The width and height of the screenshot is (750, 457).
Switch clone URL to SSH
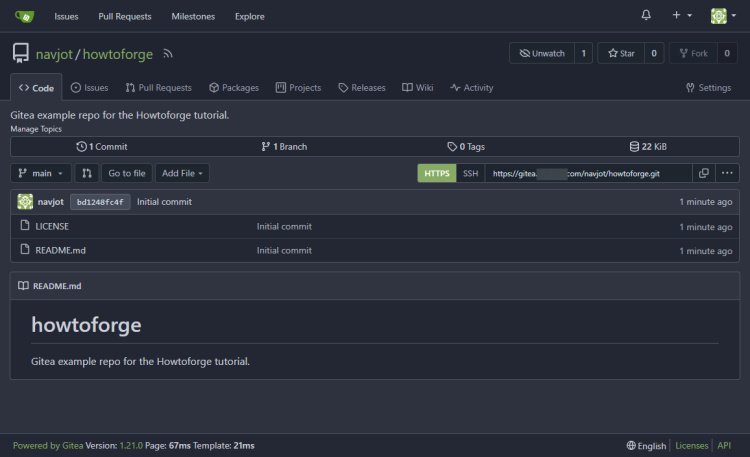pos(470,173)
